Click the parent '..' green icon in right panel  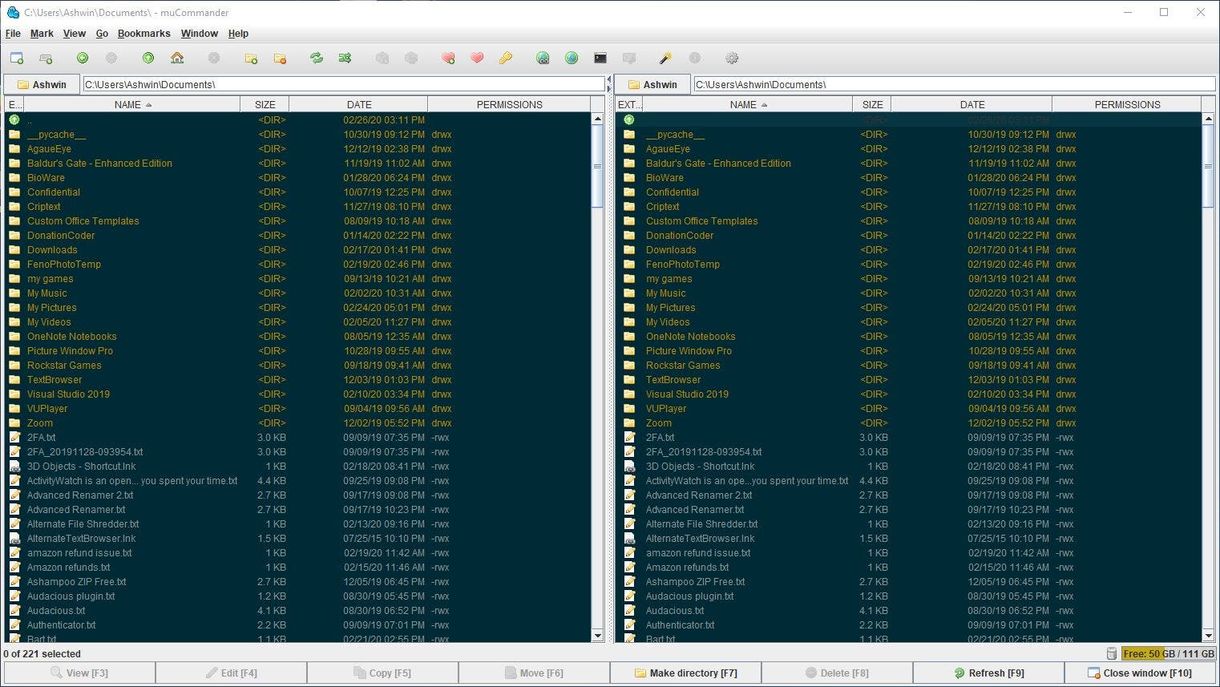pyautogui.click(x=629, y=120)
